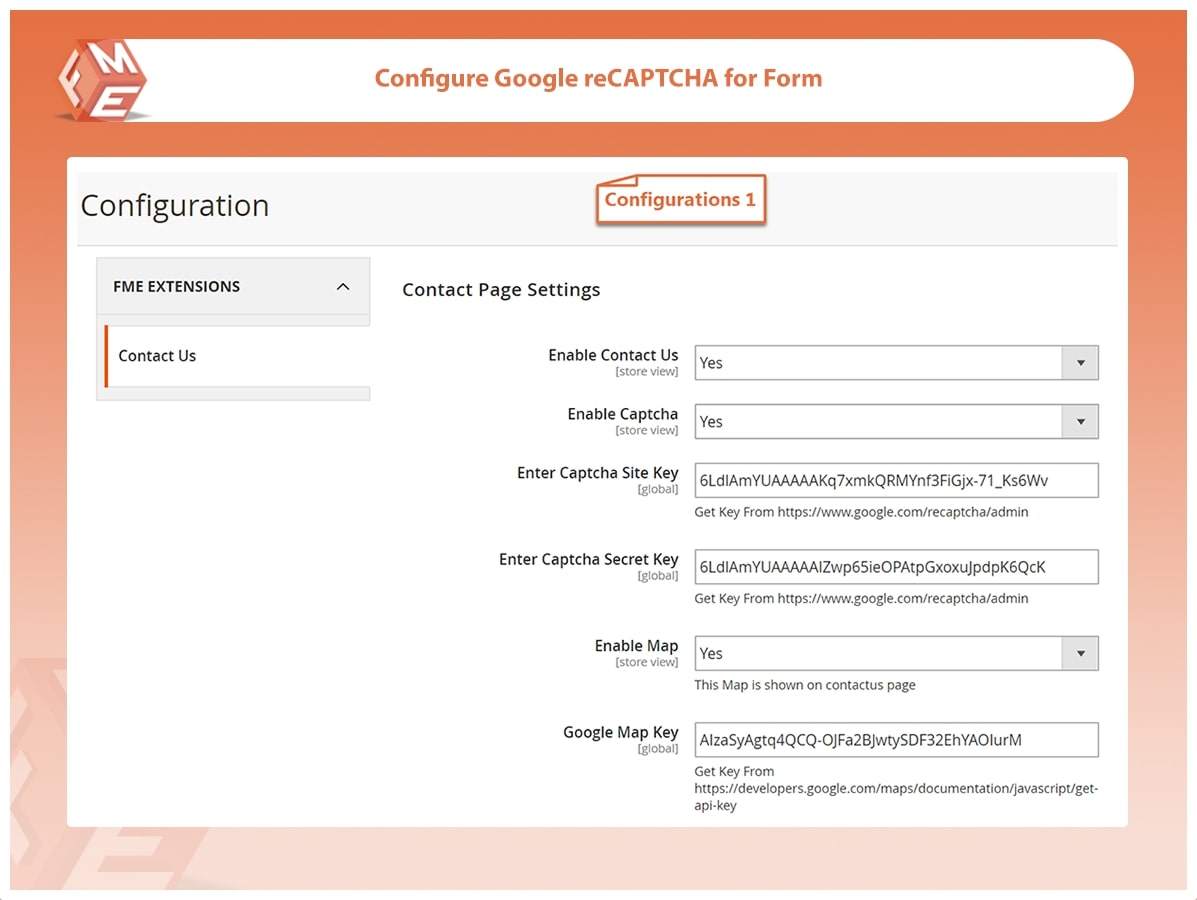Click the FME cube logo icon
Image resolution: width=1197 pixels, height=900 pixels.
pos(103,80)
